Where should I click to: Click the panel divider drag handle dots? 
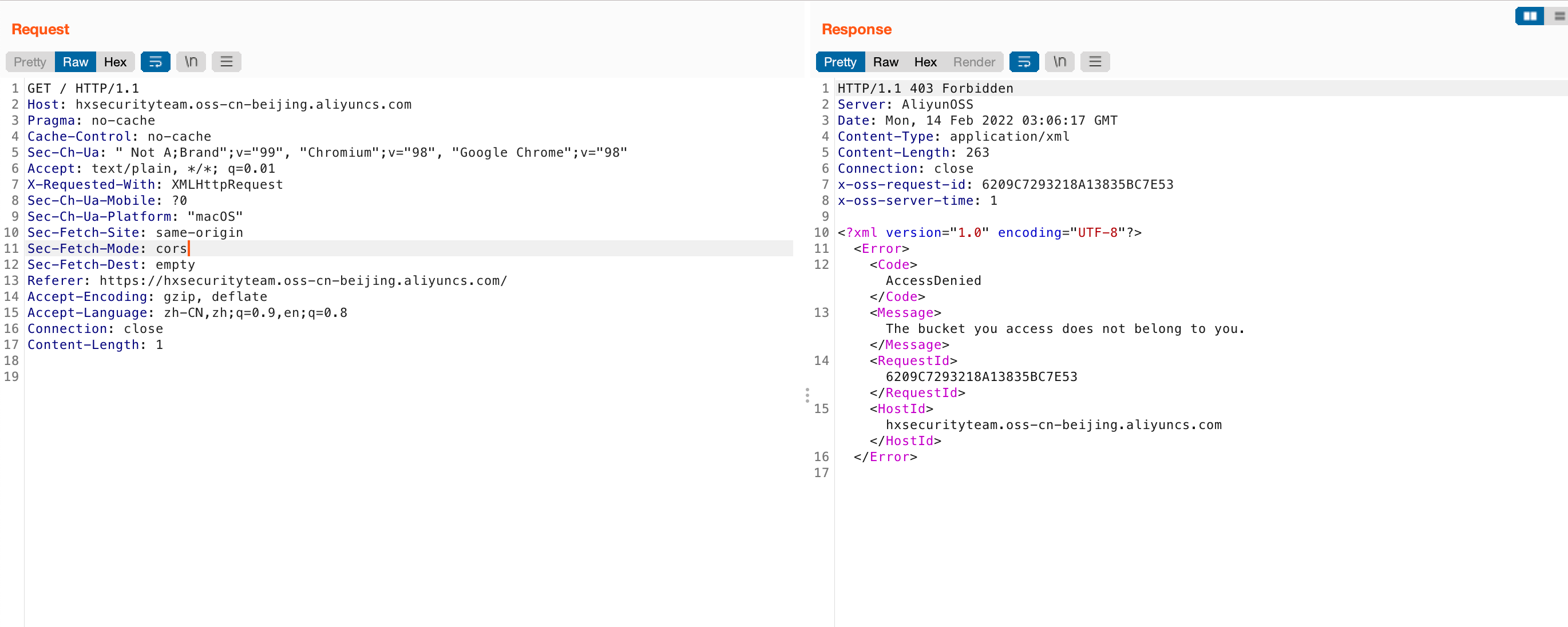(807, 395)
